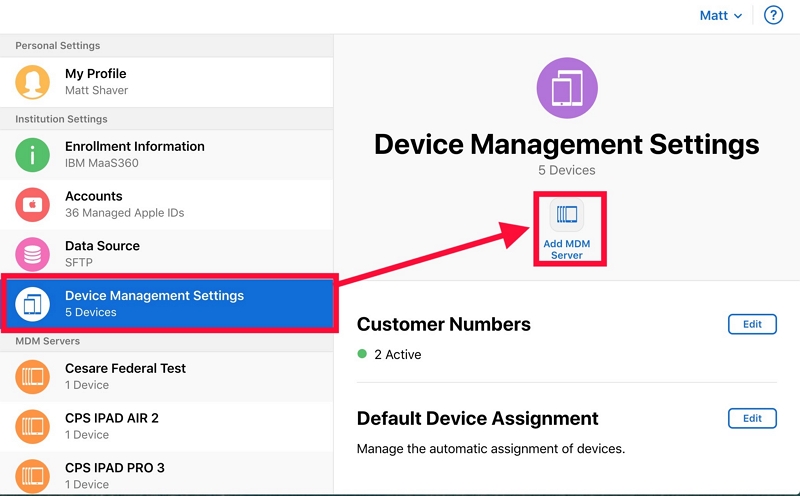Click the green active status dot
The width and height of the screenshot is (800, 496).
click(362, 354)
